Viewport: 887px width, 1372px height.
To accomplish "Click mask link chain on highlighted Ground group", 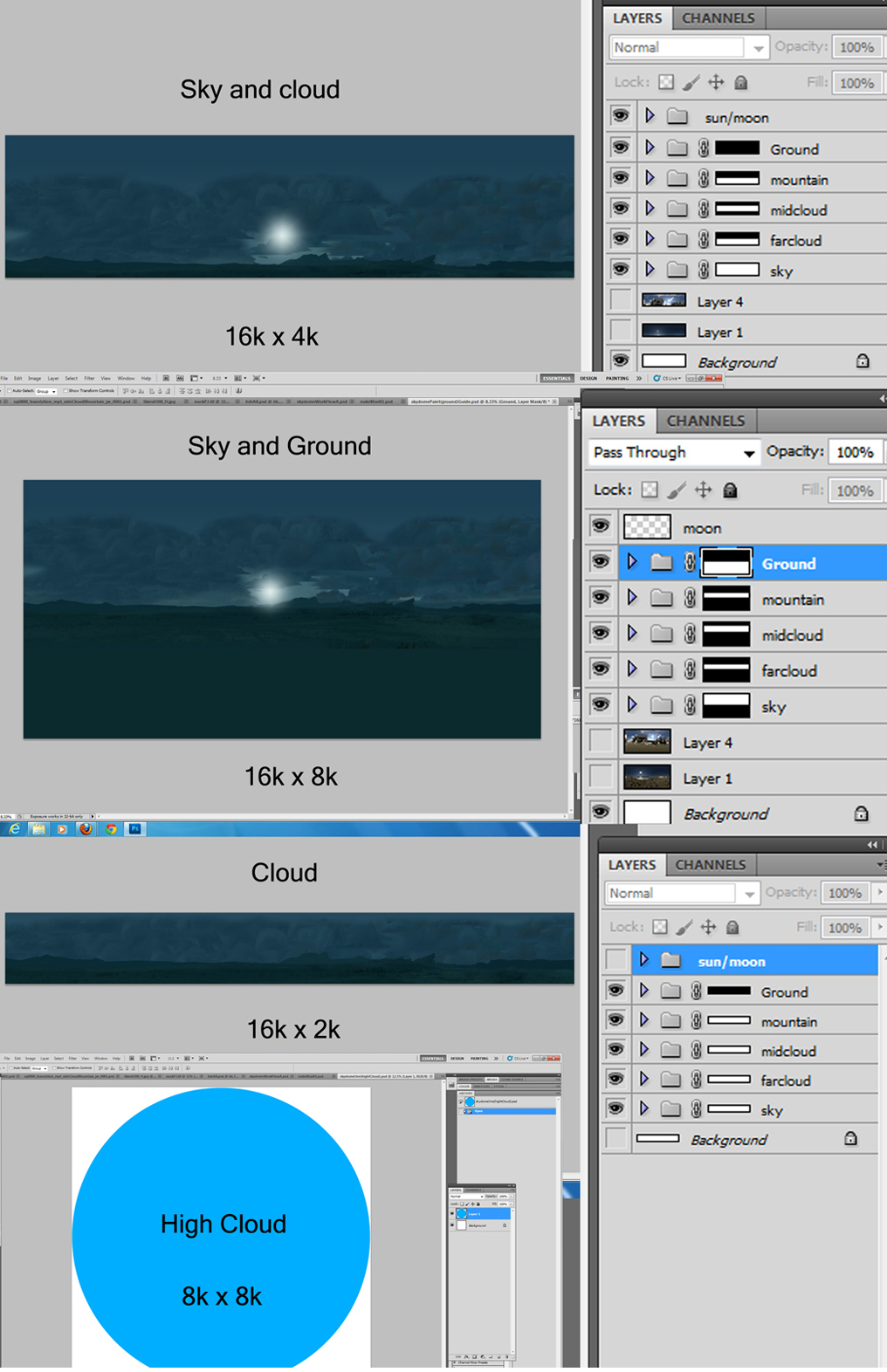I will point(690,564).
